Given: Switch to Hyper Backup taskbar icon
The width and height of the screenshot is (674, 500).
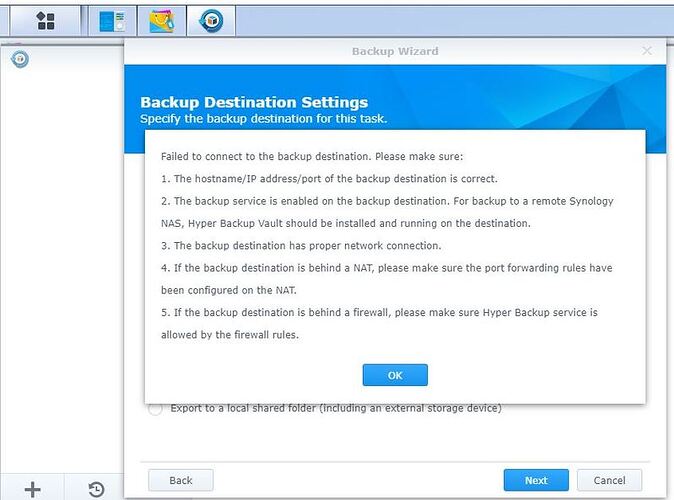Looking at the screenshot, I should pyautogui.click(x=211, y=21).
